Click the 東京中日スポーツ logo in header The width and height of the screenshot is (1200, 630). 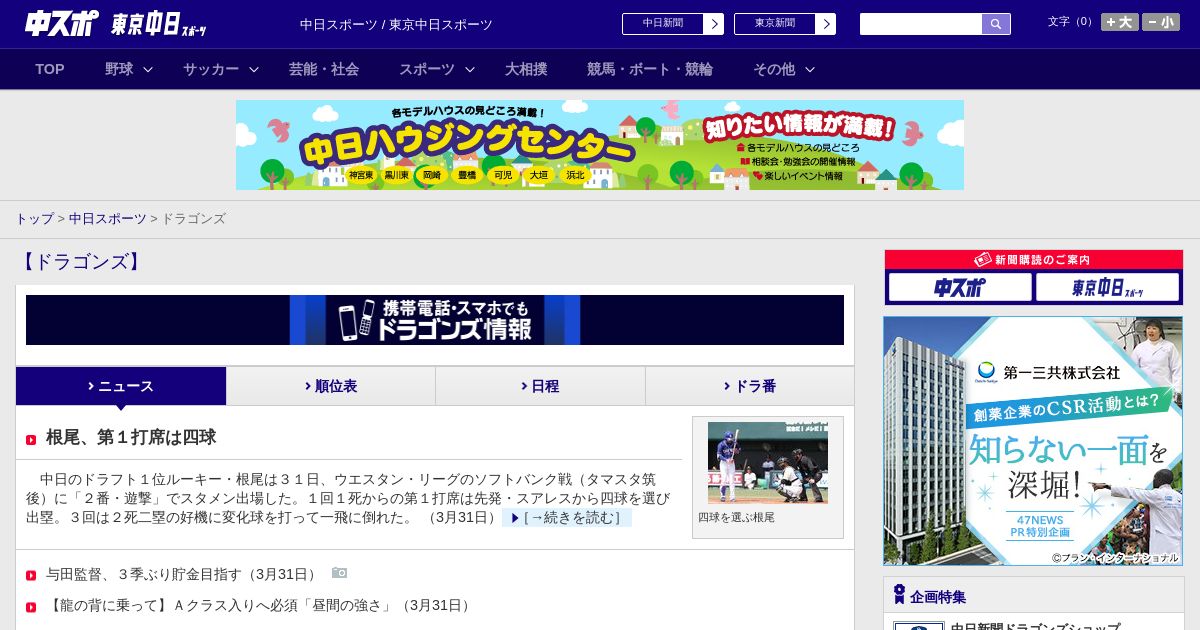[159, 24]
